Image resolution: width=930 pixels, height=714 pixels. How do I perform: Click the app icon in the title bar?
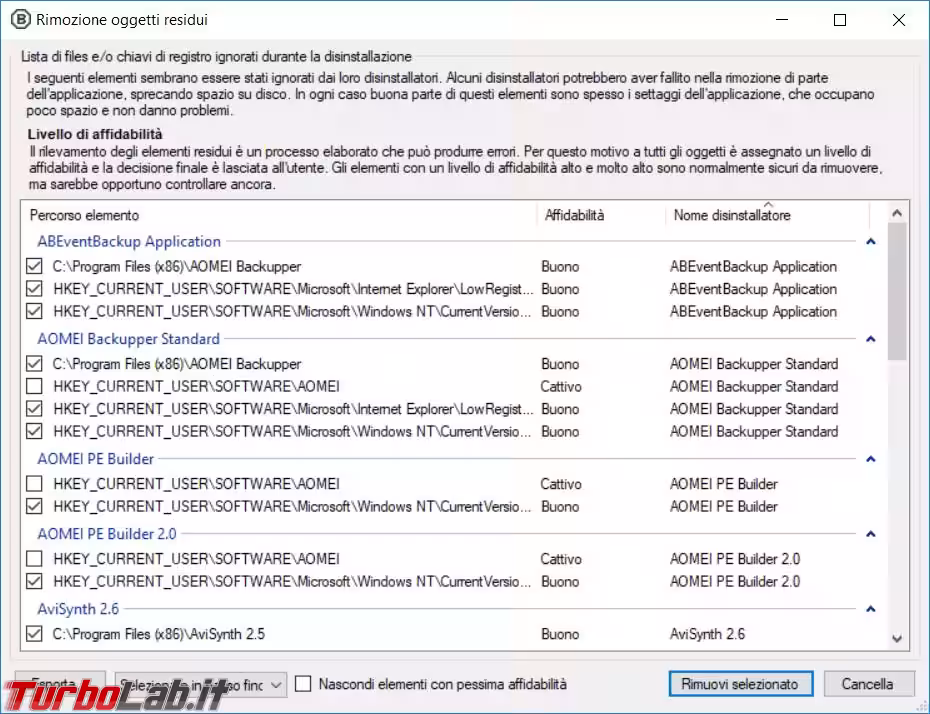pos(19,19)
